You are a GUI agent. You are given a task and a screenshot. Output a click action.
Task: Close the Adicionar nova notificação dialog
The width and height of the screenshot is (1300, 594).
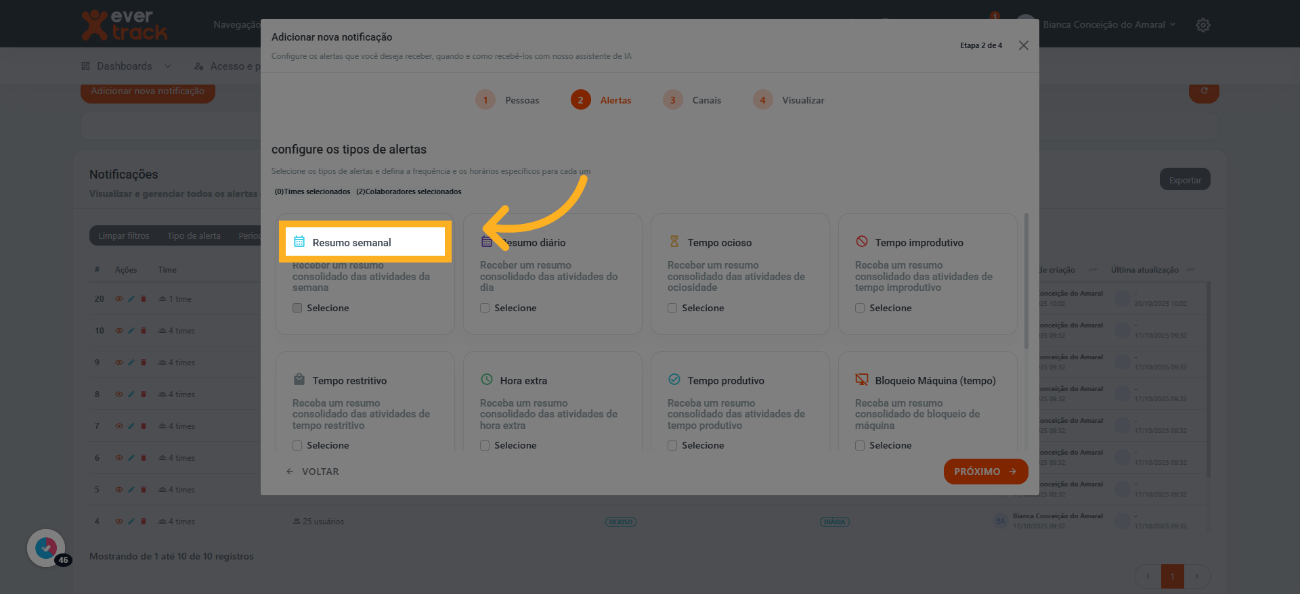pos(1023,45)
